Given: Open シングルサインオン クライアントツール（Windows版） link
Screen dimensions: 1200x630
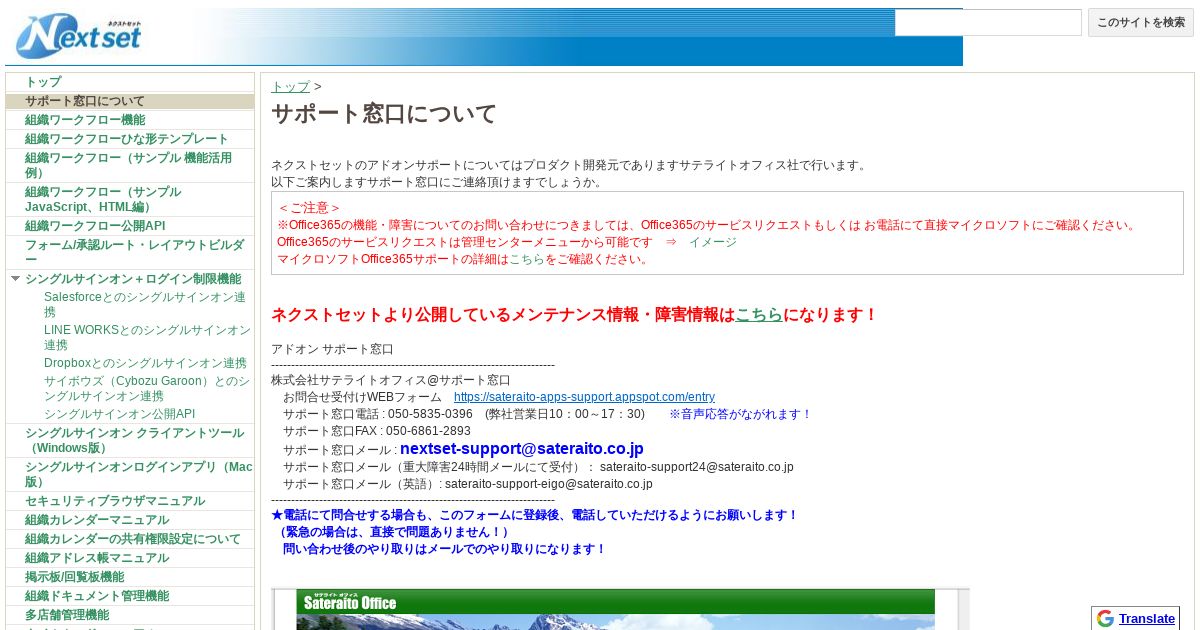Looking at the screenshot, I should pyautogui.click(x=134, y=441).
